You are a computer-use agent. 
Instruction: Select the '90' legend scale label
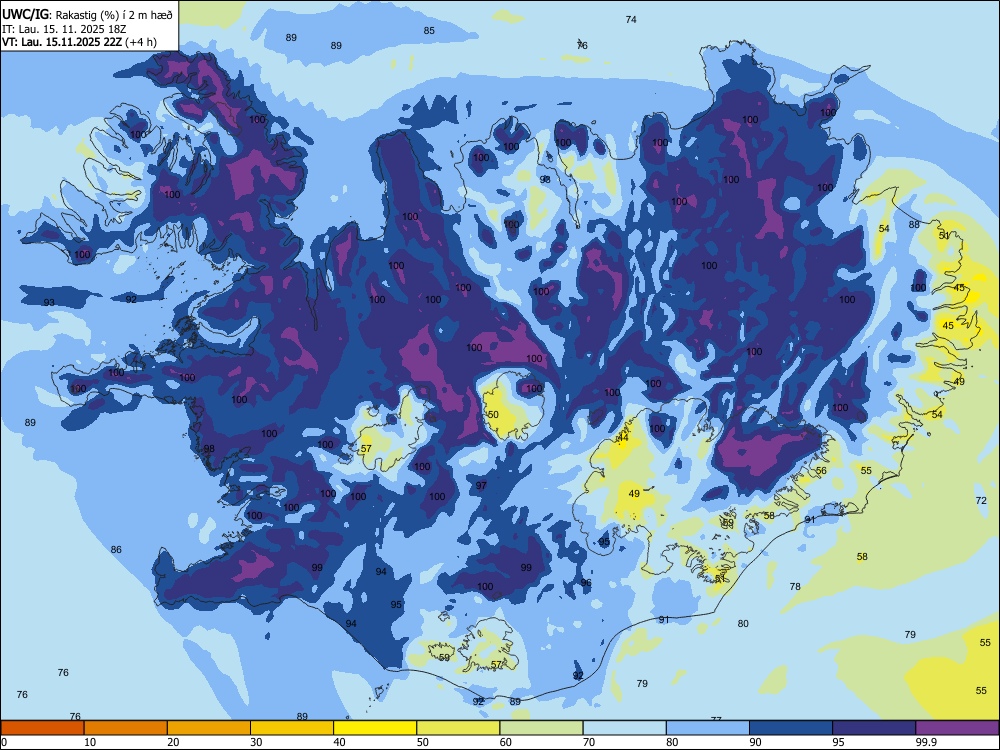pyautogui.click(x=755, y=742)
